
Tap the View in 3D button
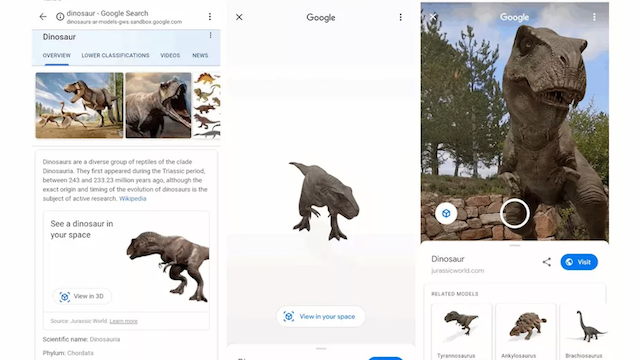[82, 296]
